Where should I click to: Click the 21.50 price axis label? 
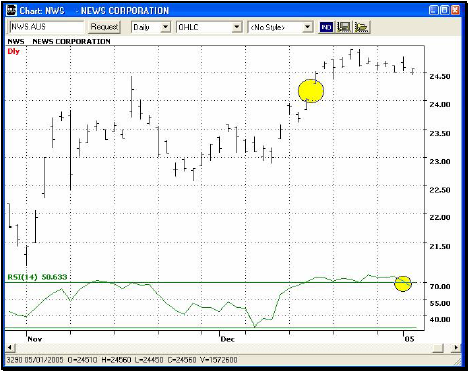click(x=440, y=246)
